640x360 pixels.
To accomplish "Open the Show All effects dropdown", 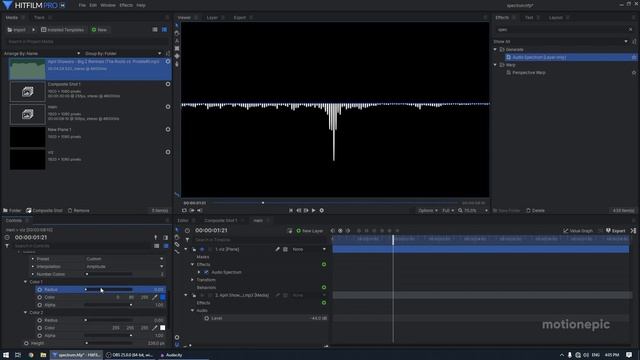I will click(x=560, y=42).
